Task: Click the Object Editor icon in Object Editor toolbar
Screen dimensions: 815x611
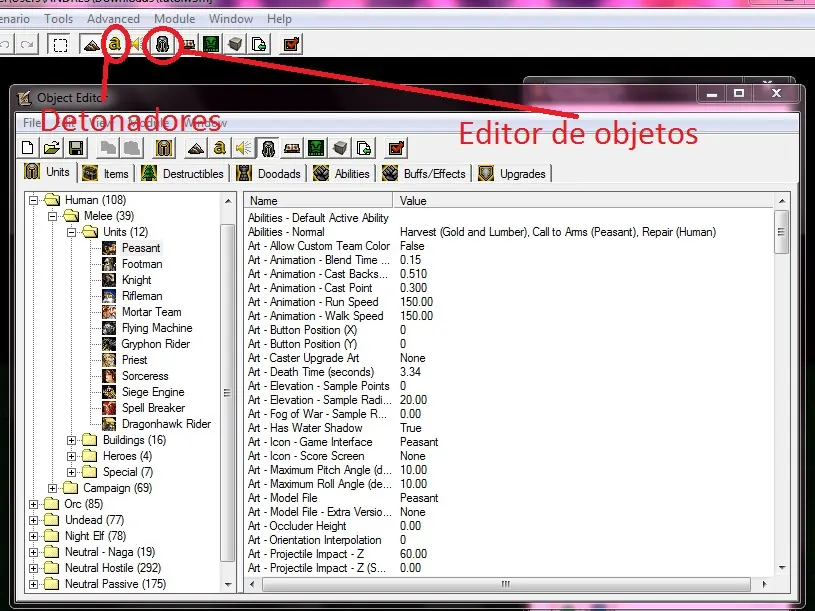Action: 268,149
